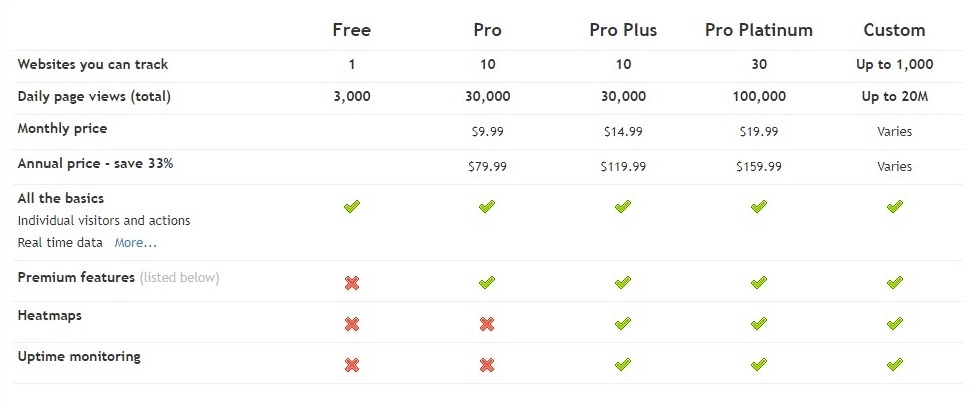Click the Free plan column header
This screenshot has height=412, width=975.
point(351,30)
